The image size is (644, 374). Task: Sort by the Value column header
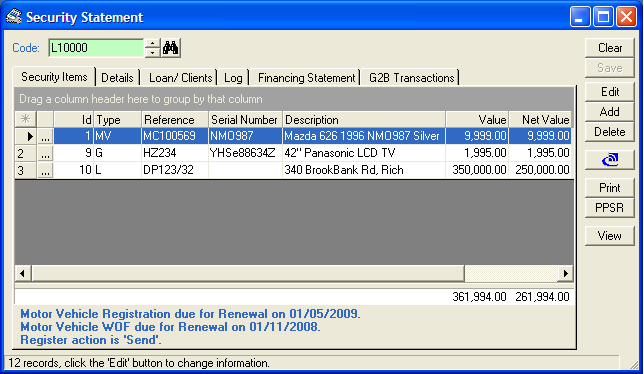click(x=477, y=119)
